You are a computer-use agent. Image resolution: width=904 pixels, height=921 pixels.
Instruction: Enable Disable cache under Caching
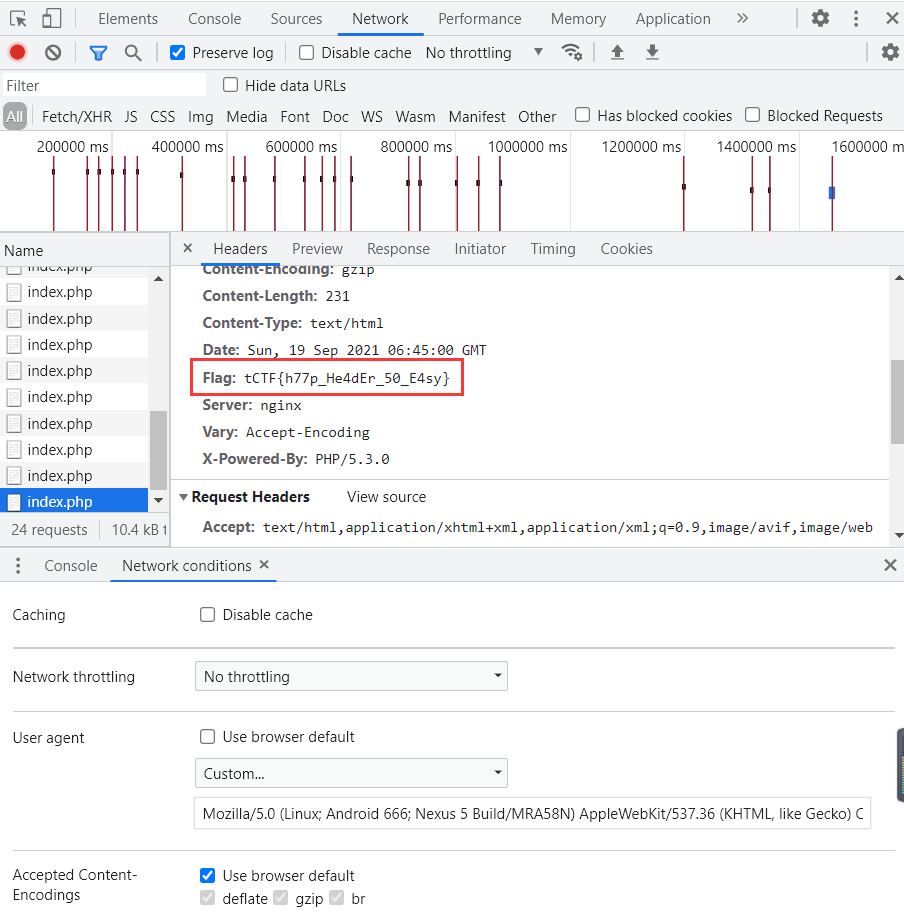pos(207,614)
